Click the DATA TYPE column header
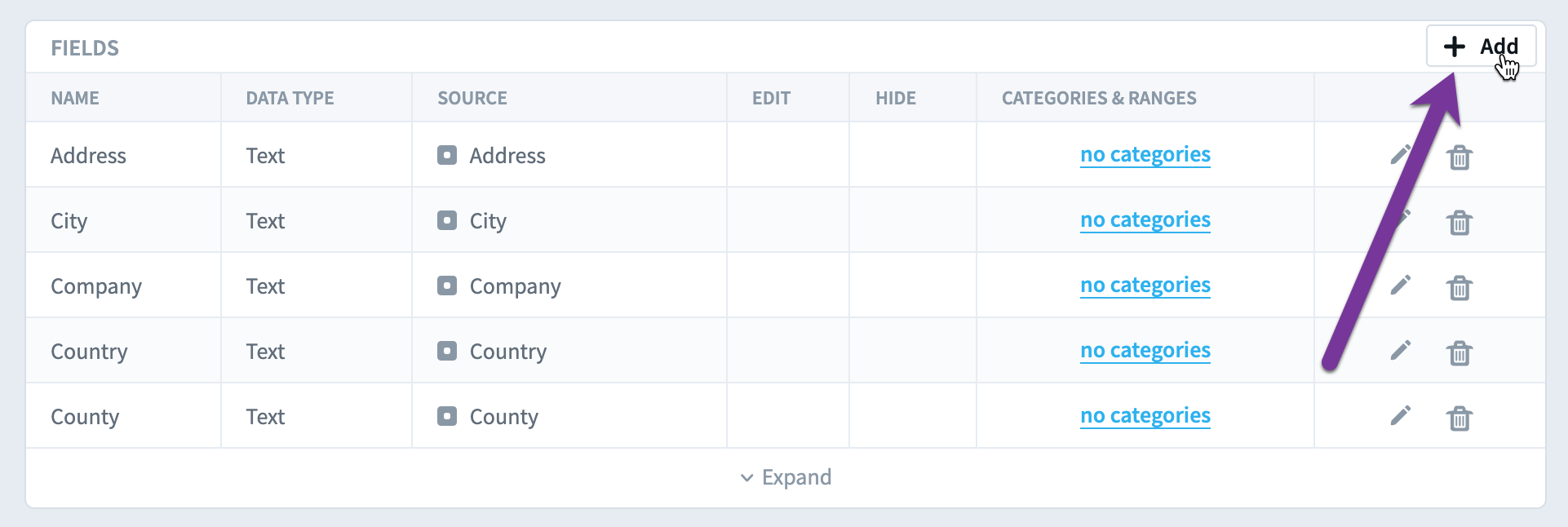The image size is (1568, 527). (x=290, y=98)
